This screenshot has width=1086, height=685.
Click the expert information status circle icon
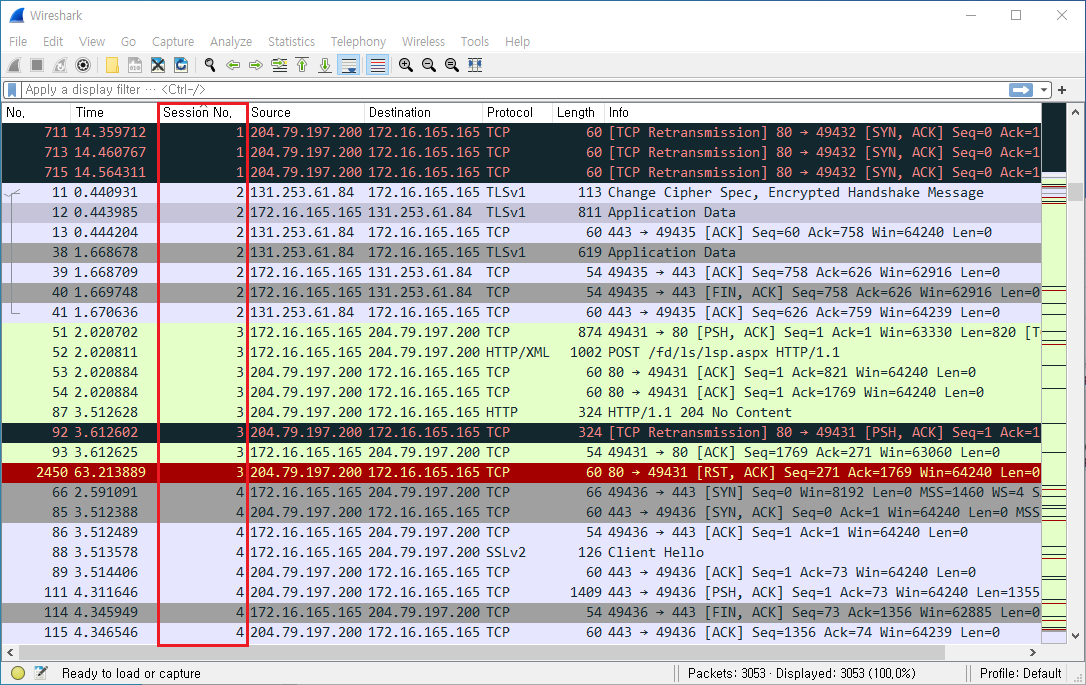point(18,673)
